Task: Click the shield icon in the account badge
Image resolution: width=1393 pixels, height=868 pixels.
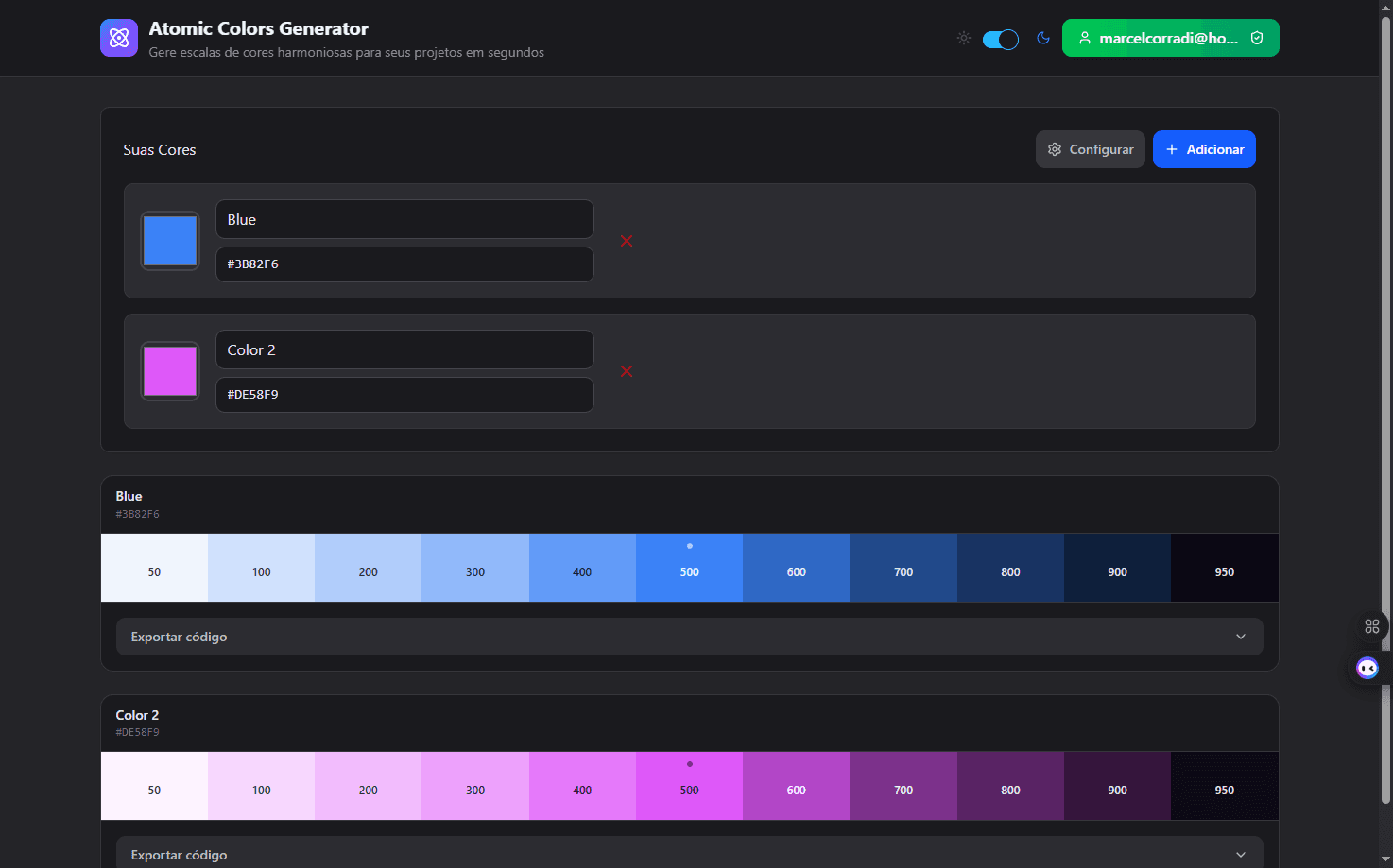Action: click(1257, 38)
